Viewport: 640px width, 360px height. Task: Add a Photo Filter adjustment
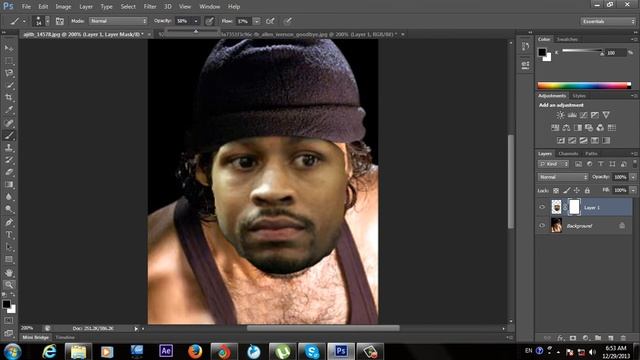coord(589,128)
